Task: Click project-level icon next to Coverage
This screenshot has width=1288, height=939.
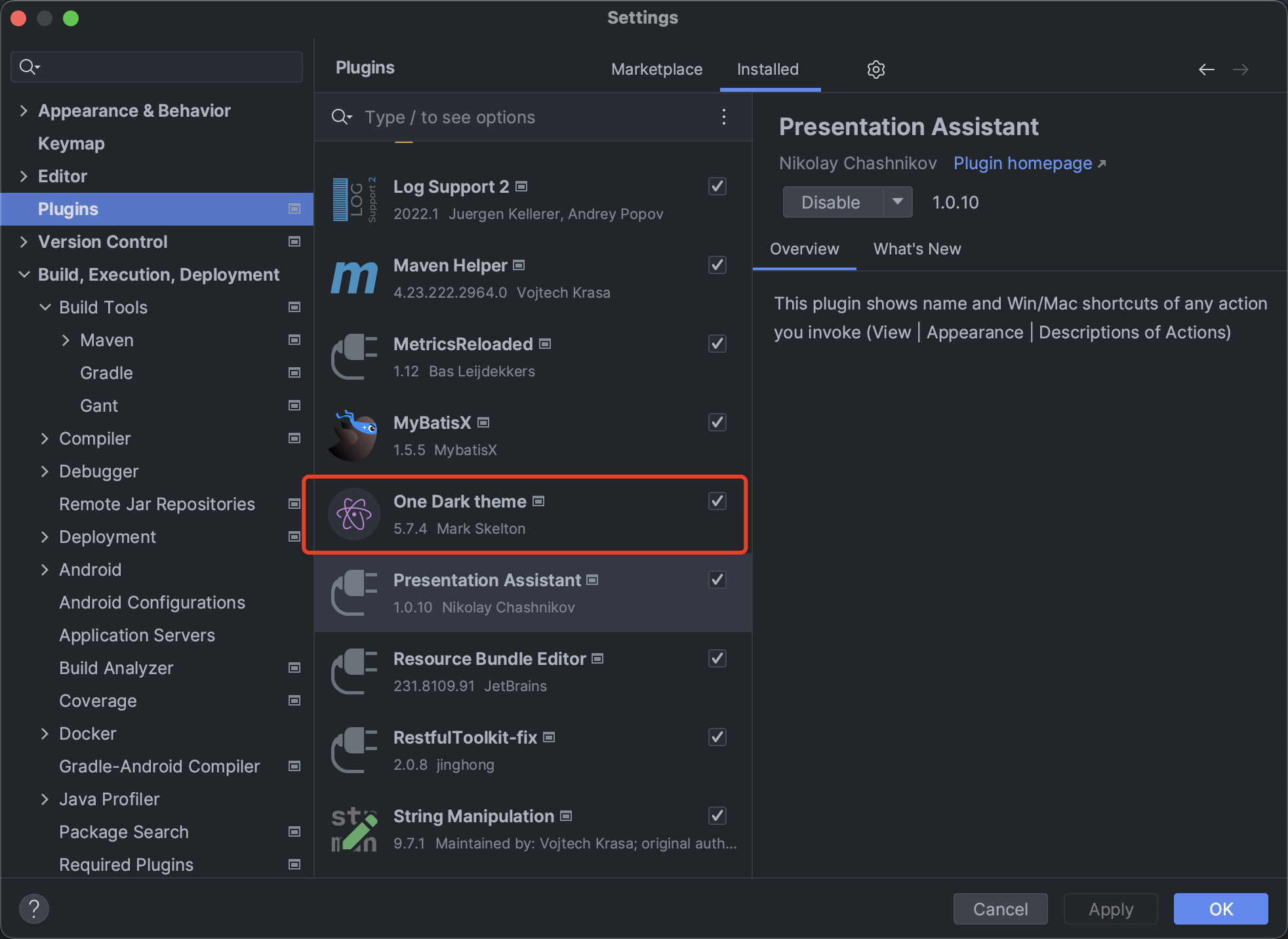Action: click(x=294, y=700)
